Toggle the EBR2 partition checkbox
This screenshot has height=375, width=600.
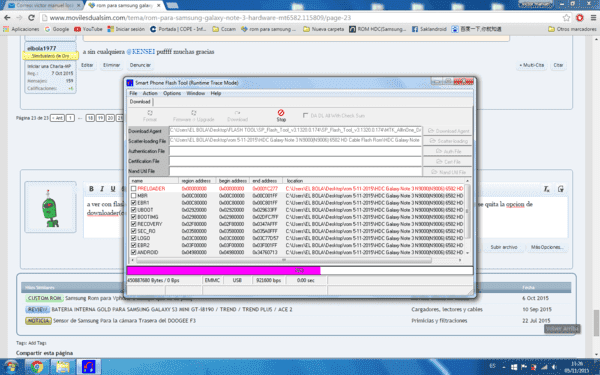pos(134,245)
